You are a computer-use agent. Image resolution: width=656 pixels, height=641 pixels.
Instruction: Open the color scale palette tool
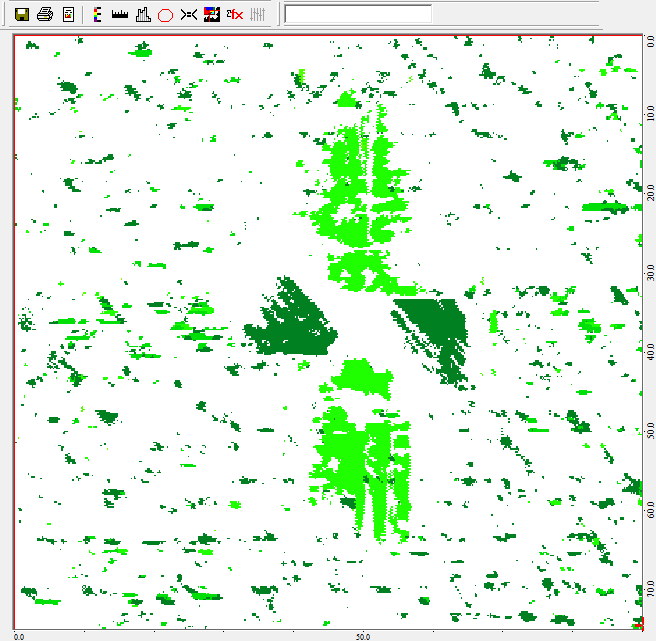coord(96,15)
